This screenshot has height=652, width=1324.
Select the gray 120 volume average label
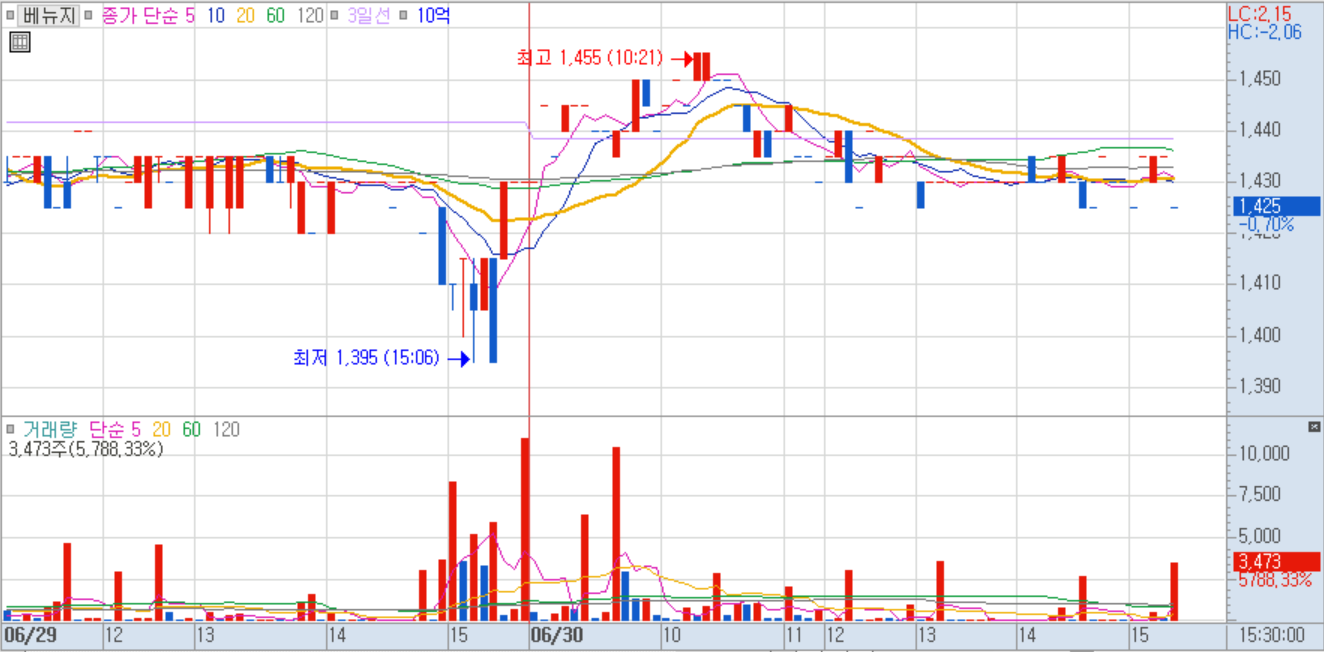226,429
